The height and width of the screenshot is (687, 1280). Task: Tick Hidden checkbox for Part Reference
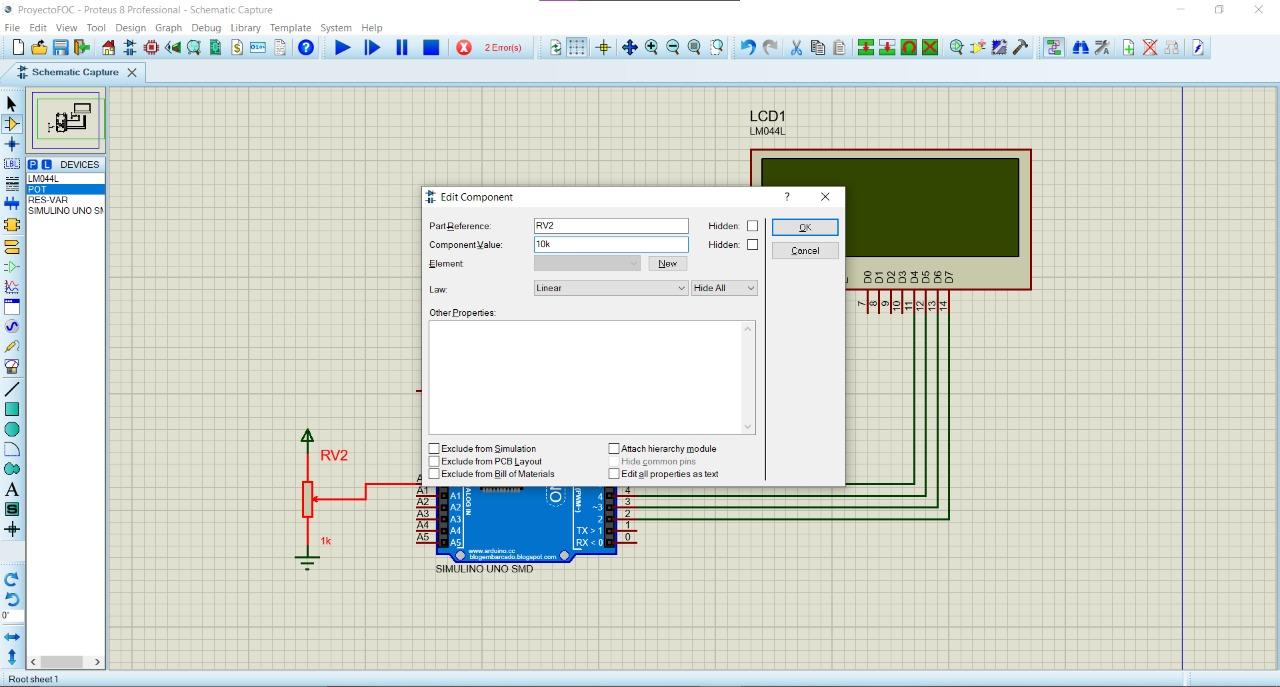coord(752,226)
